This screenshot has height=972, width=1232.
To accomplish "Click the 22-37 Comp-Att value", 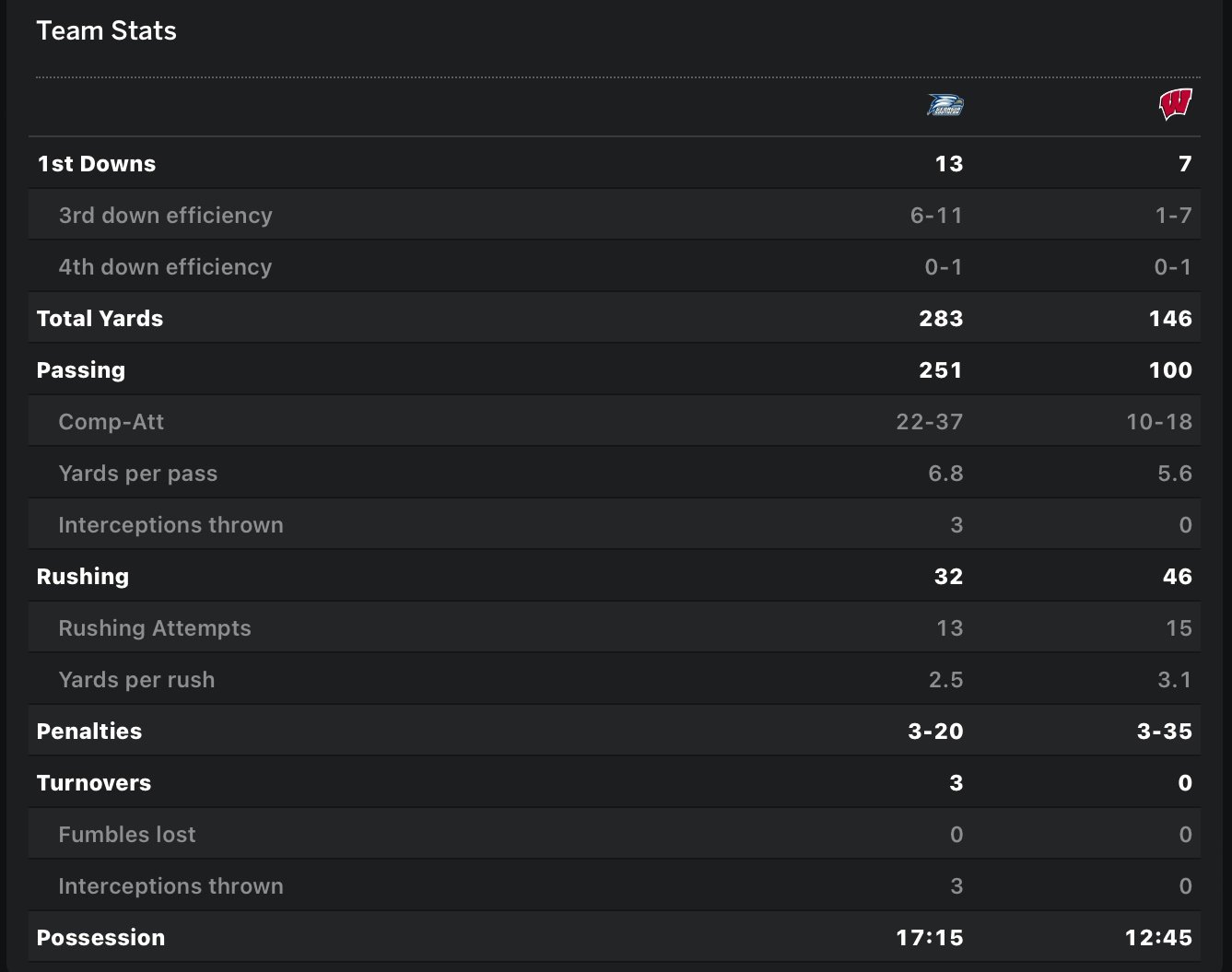I will (929, 422).
